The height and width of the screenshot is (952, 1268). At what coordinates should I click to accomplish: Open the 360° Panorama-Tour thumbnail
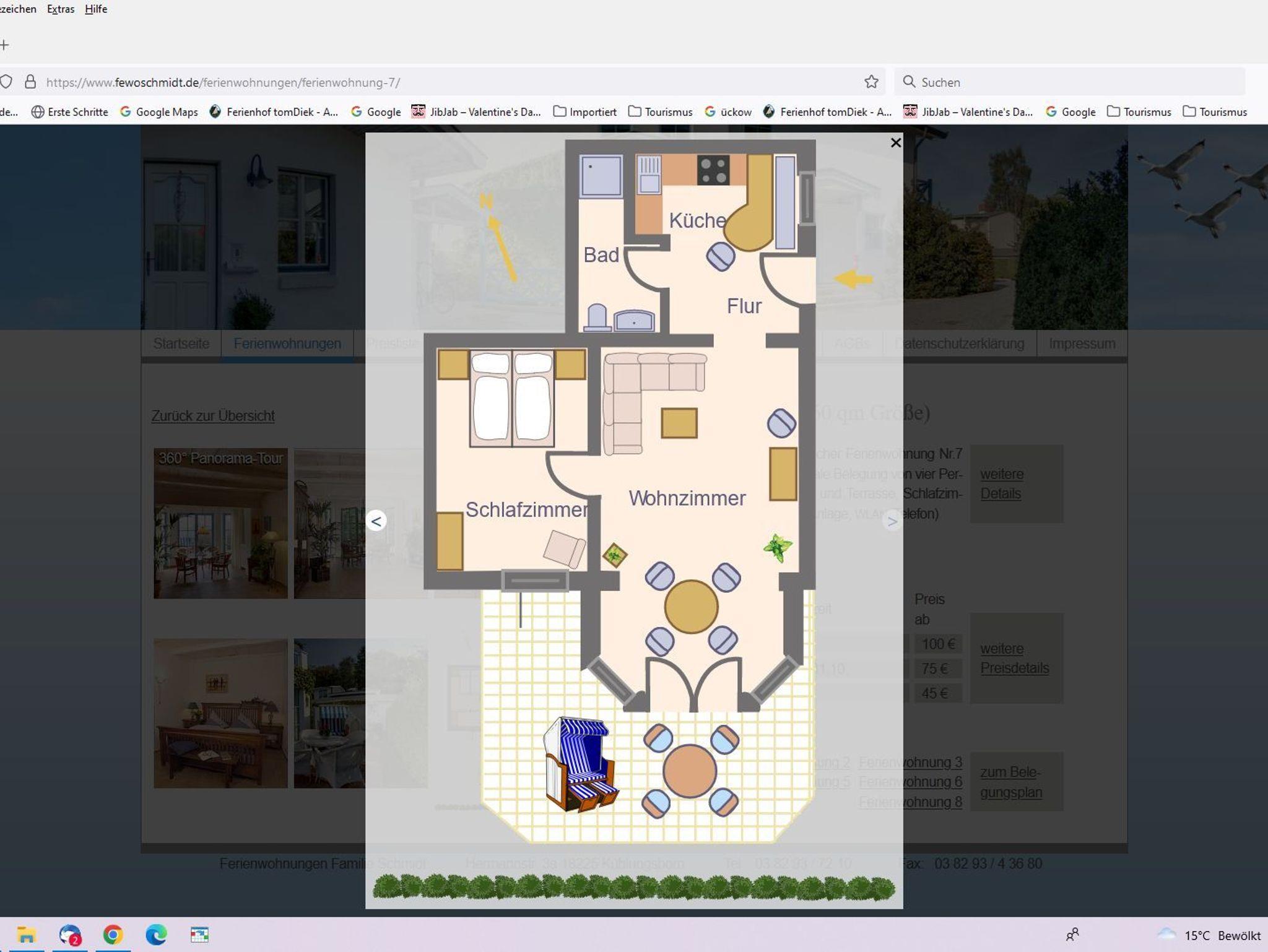coord(220,523)
